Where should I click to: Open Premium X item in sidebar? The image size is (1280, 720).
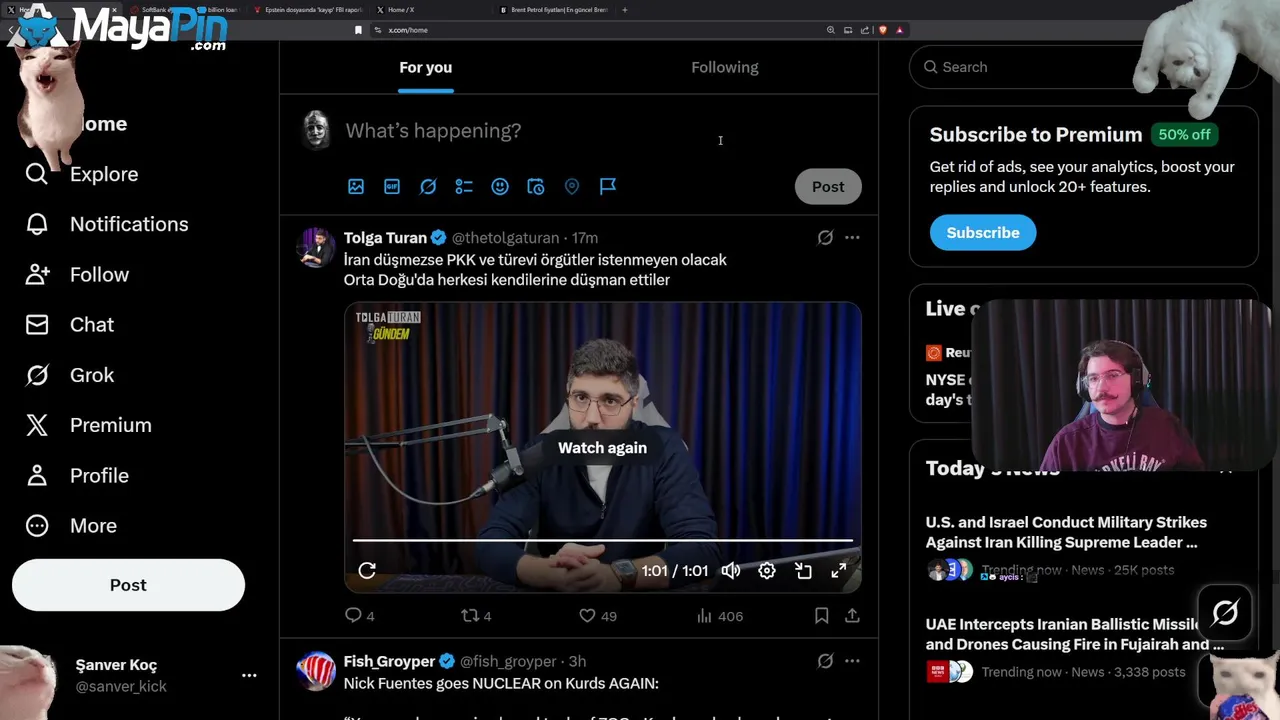click(89, 425)
